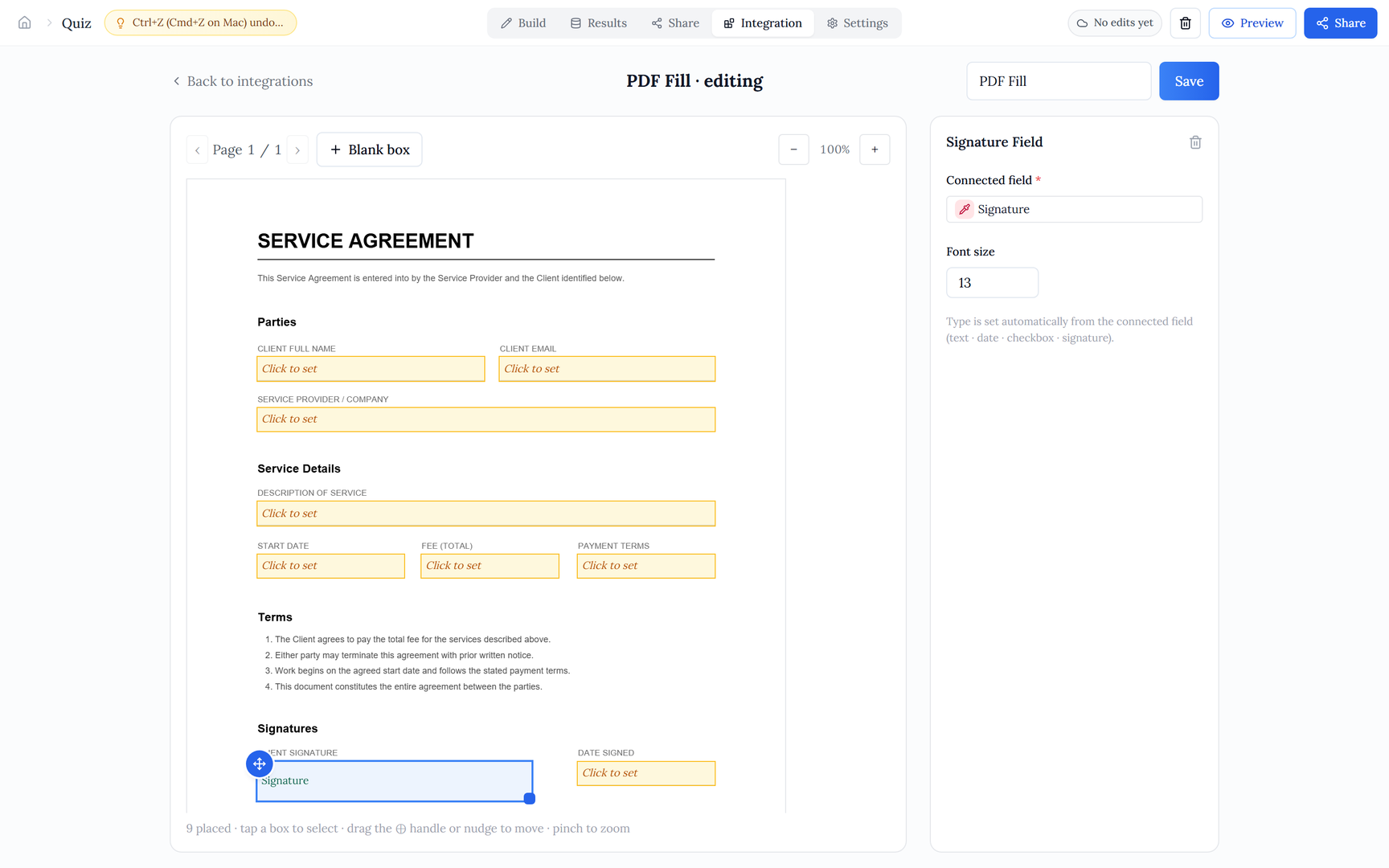
Task: Open the Results tab
Action: tap(598, 23)
